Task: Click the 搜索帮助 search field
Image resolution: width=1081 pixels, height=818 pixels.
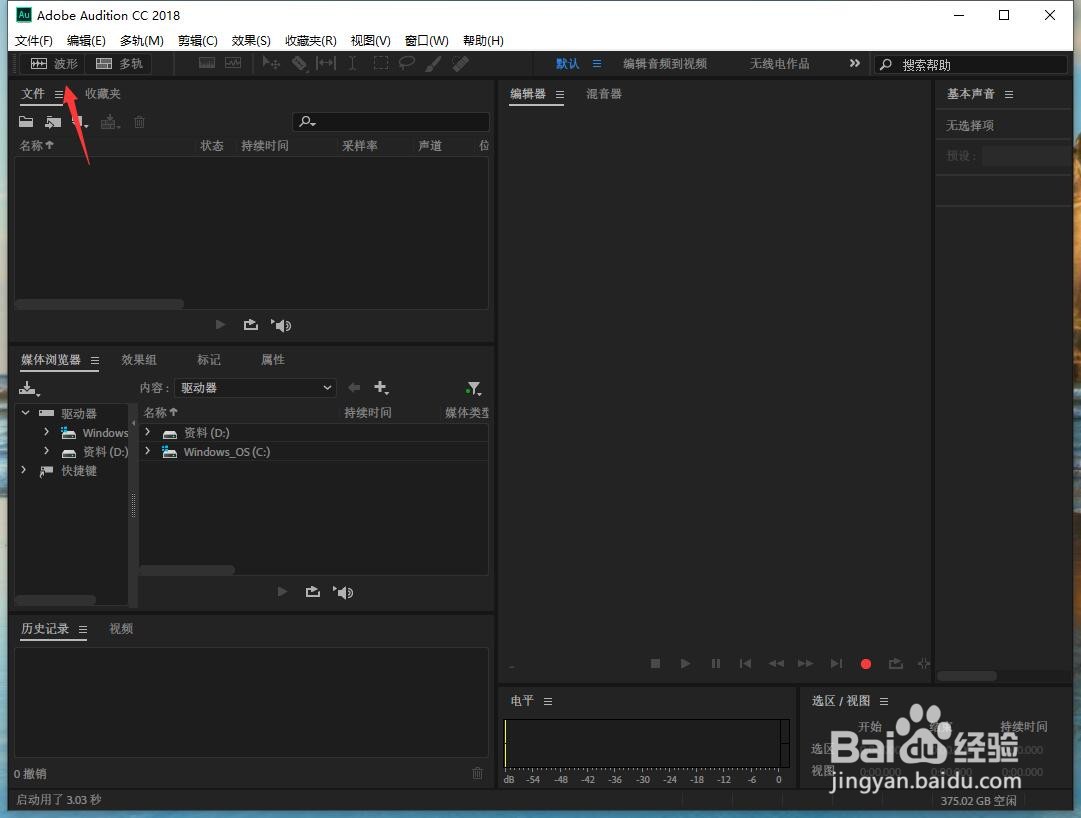Action: (971, 65)
